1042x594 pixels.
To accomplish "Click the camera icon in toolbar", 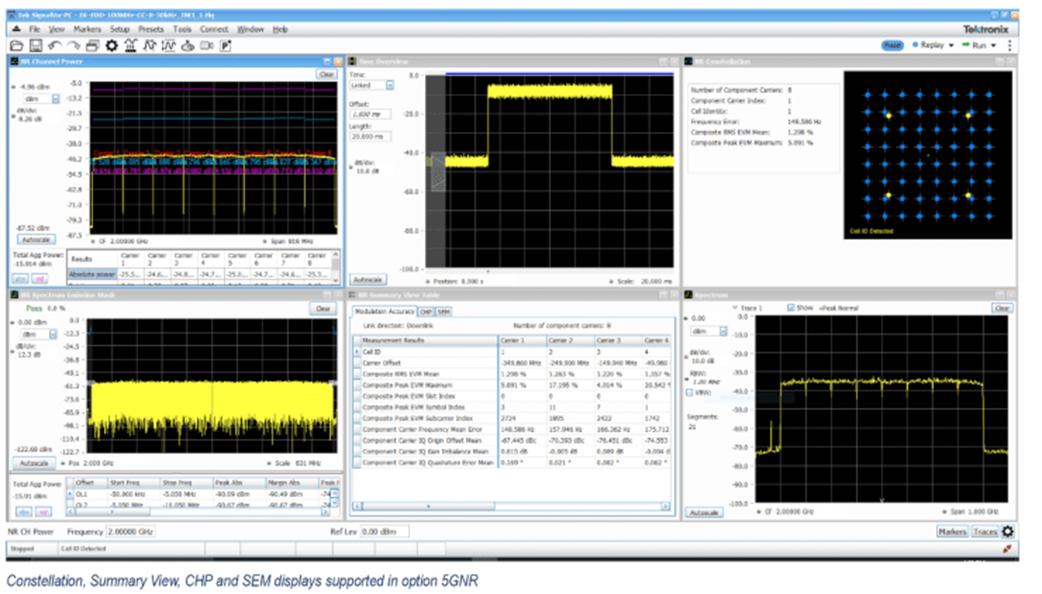I will 206,46.
